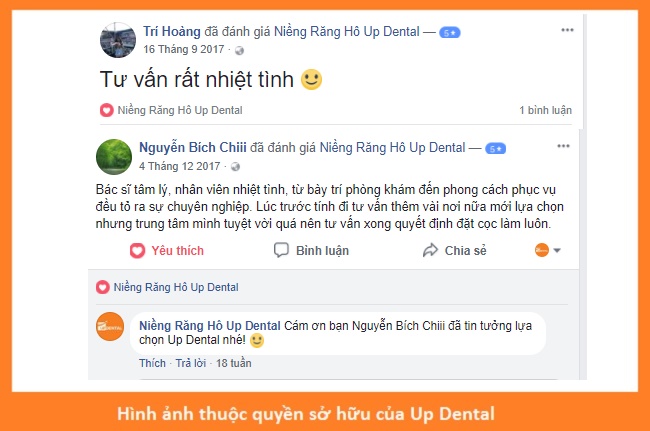This screenshot has width=650, height=431.
Task: Toggle the Yêu thích heart reaction
Action: [x=167, y=250]
